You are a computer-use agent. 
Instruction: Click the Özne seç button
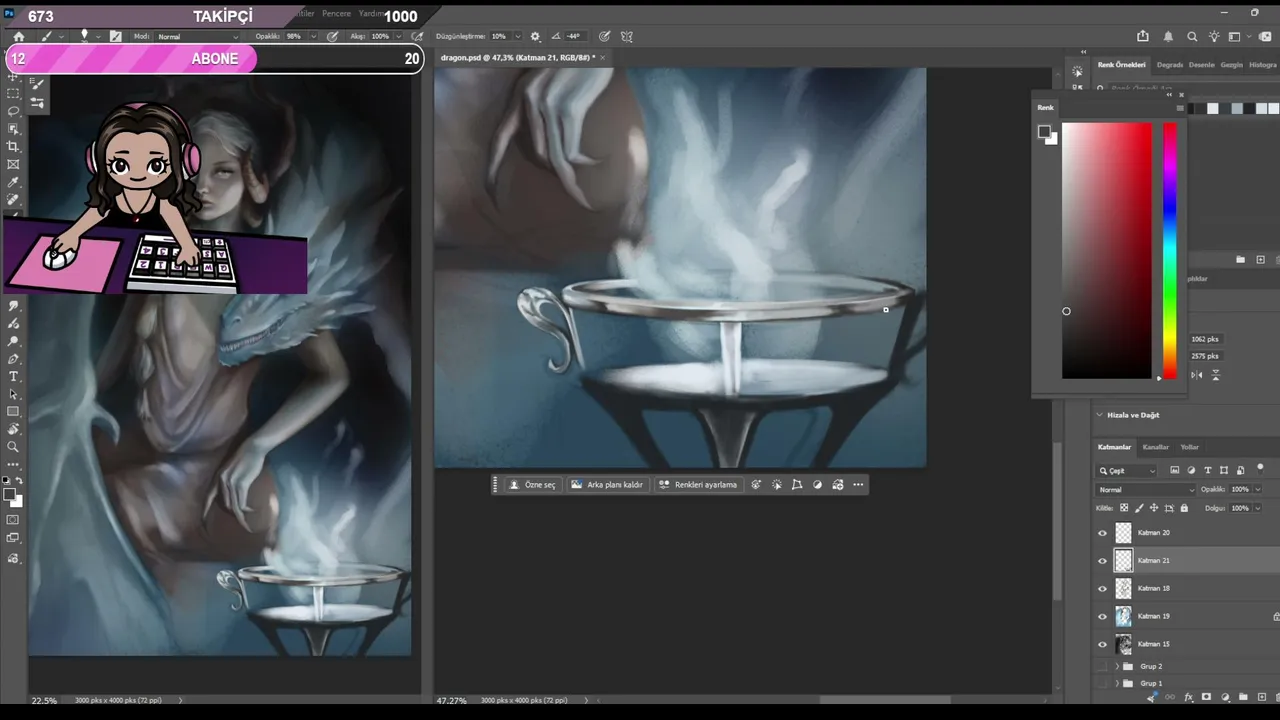tap(532, 485)
